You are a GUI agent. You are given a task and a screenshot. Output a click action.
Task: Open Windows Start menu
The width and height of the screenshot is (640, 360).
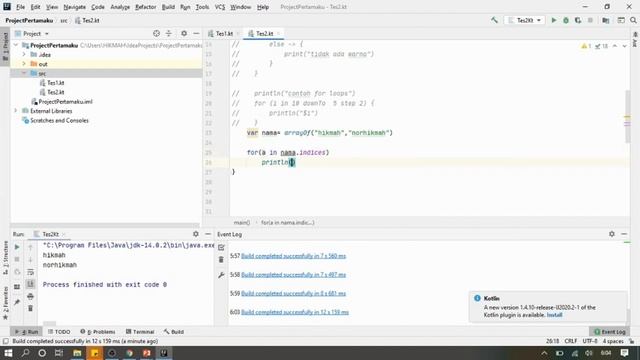(8, 353)
